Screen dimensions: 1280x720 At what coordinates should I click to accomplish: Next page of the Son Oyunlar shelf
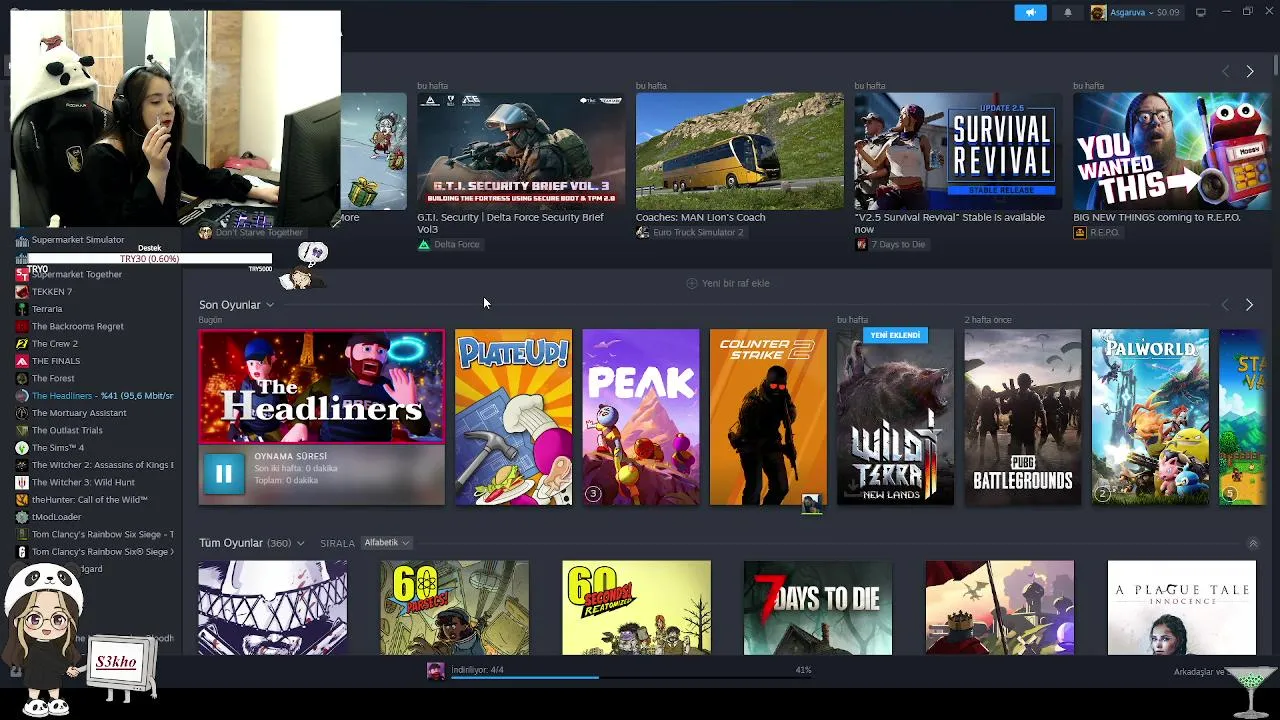[x=1249, y=305]
